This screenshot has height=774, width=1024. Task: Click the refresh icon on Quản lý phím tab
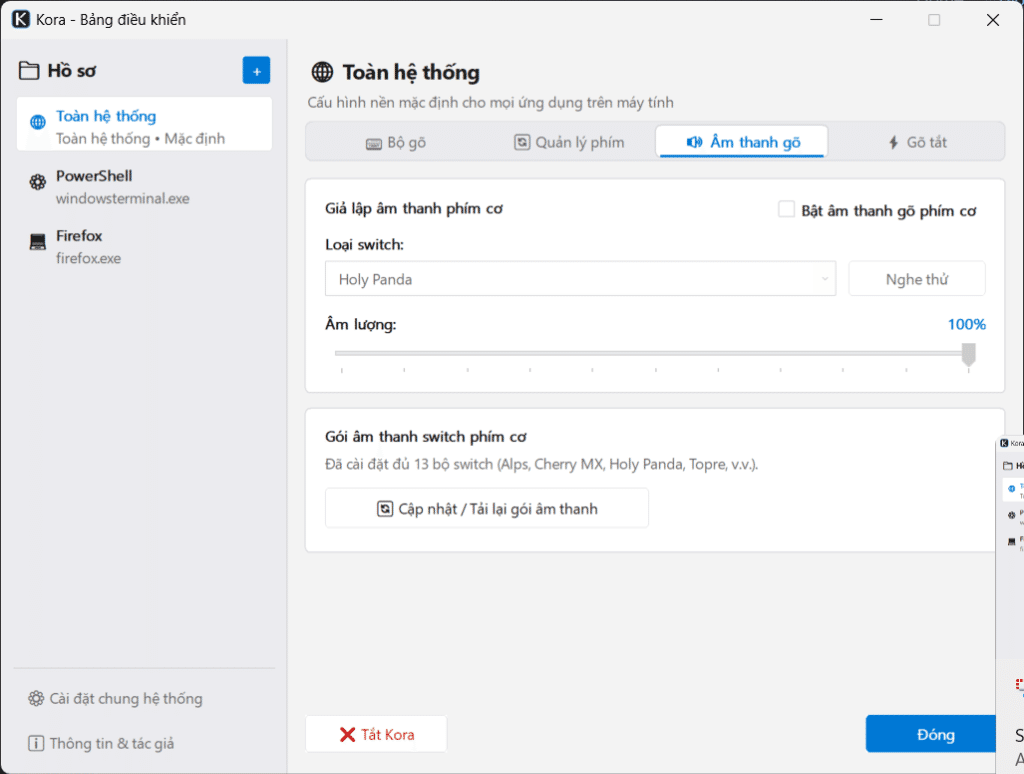(522, 142)
